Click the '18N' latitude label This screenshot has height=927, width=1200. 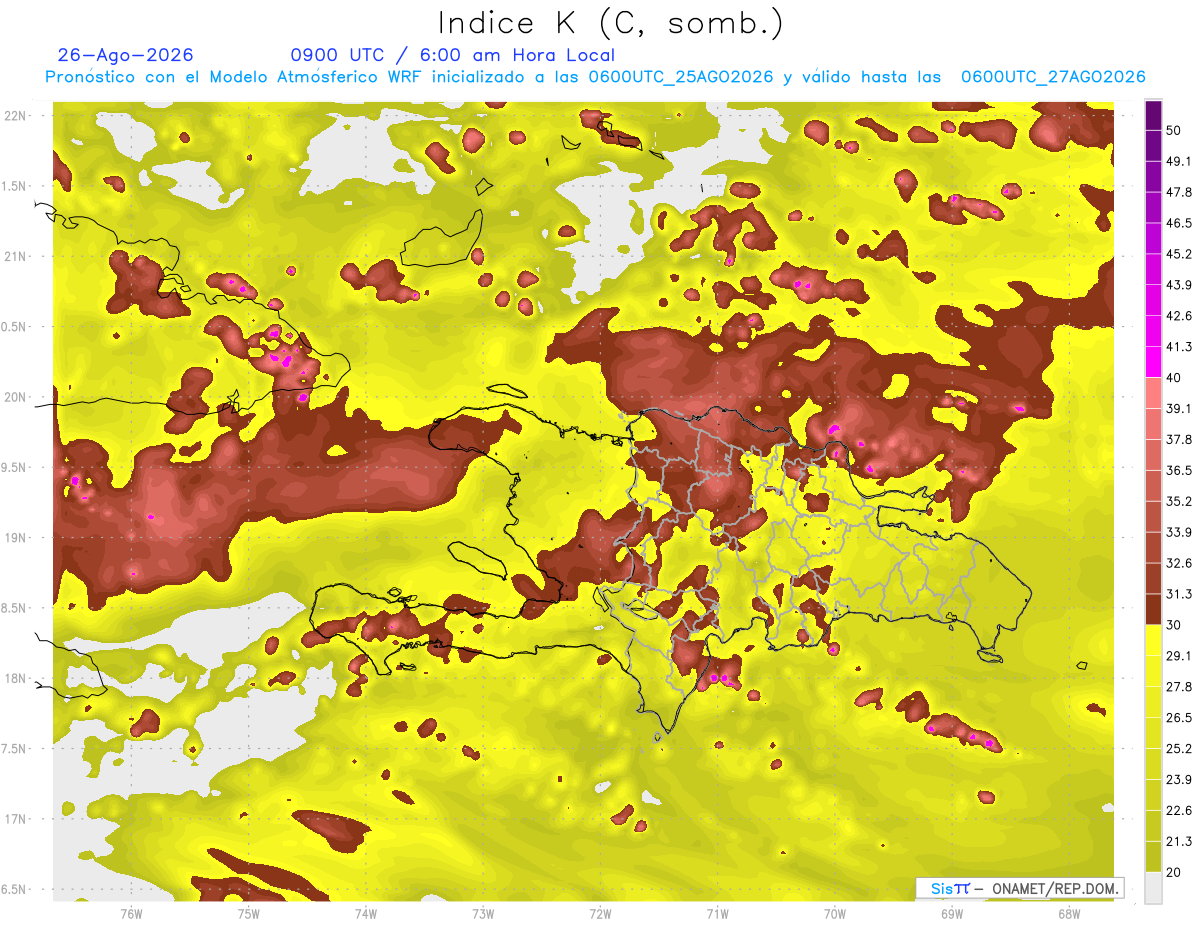point(14,679)
